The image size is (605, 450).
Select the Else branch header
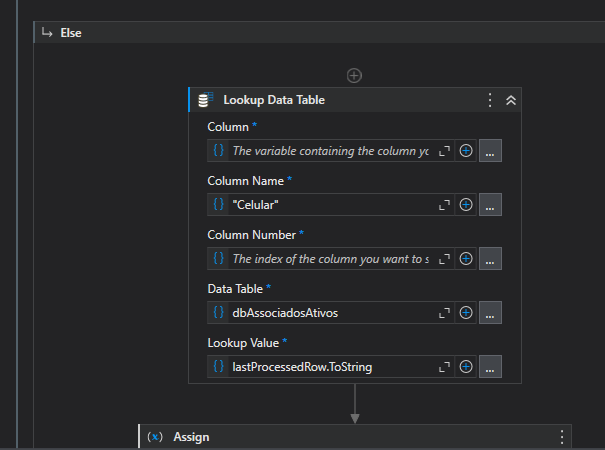tap(70, 33)
